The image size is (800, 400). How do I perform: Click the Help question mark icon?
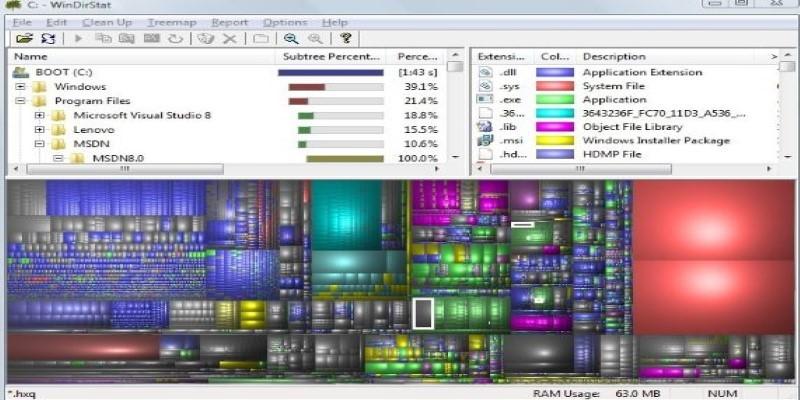[346, 39]
